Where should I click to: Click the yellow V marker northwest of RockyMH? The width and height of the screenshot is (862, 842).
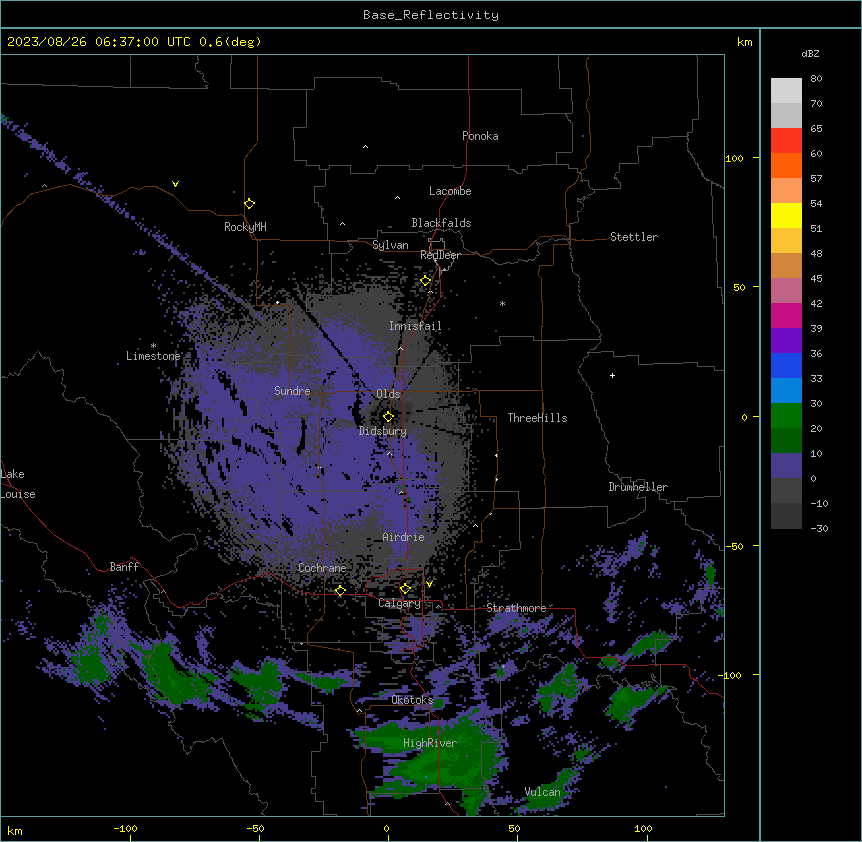175,184
